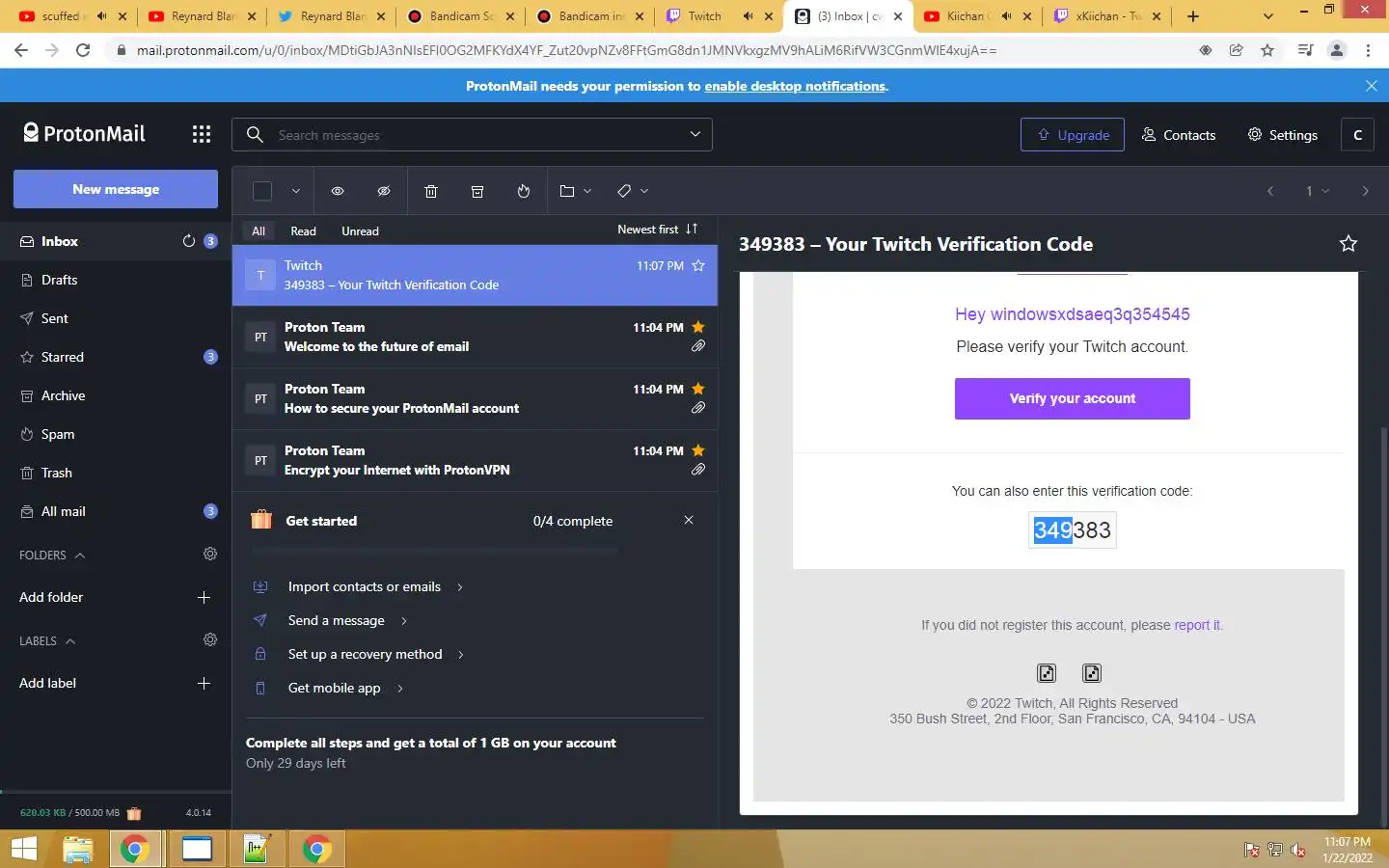The width and height of the screenshot is (1389, 868).
Task: Toggle Newest first sort order
Action: [657, 229]
